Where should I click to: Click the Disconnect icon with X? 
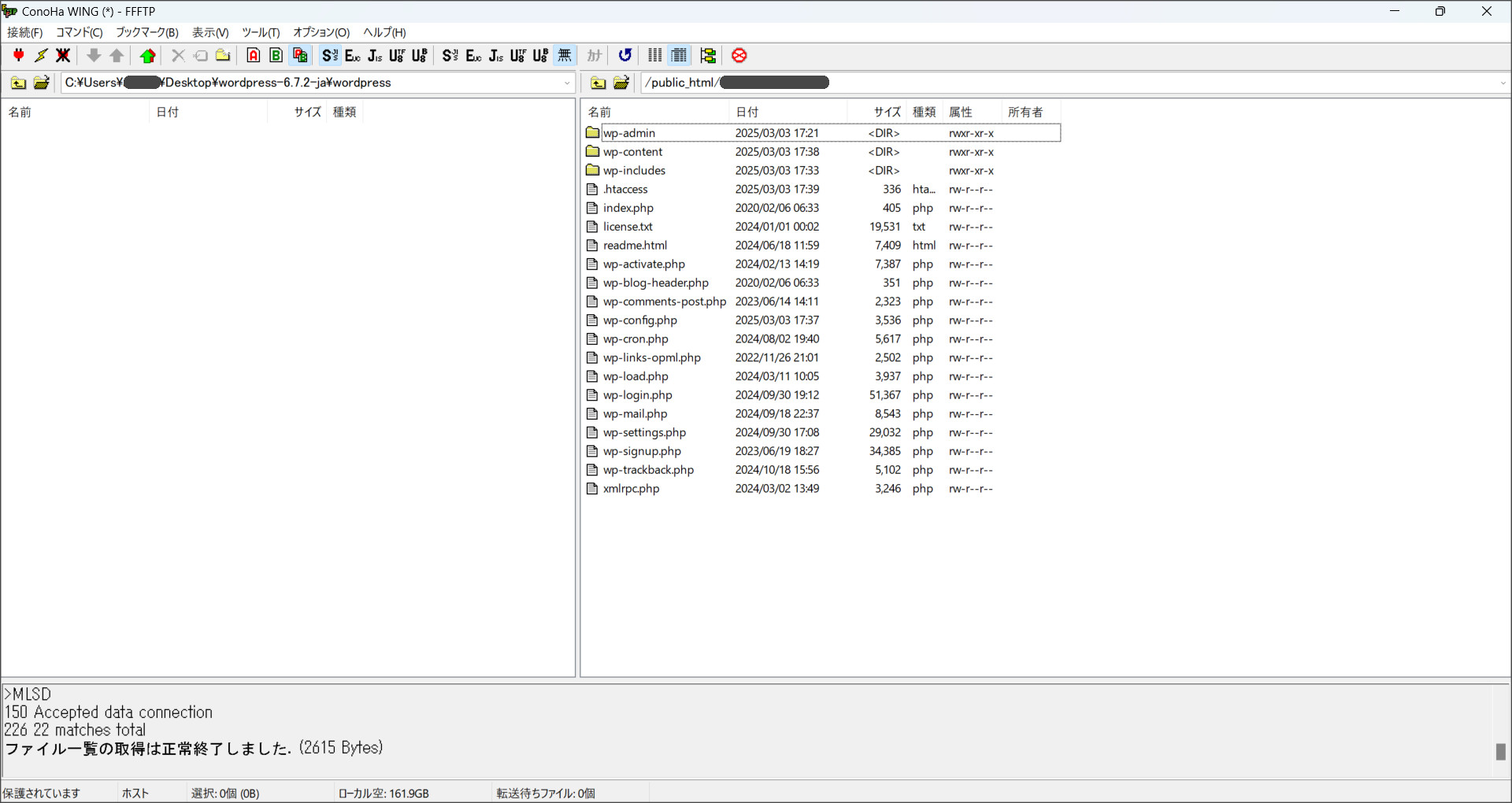[x=63, y=55]
